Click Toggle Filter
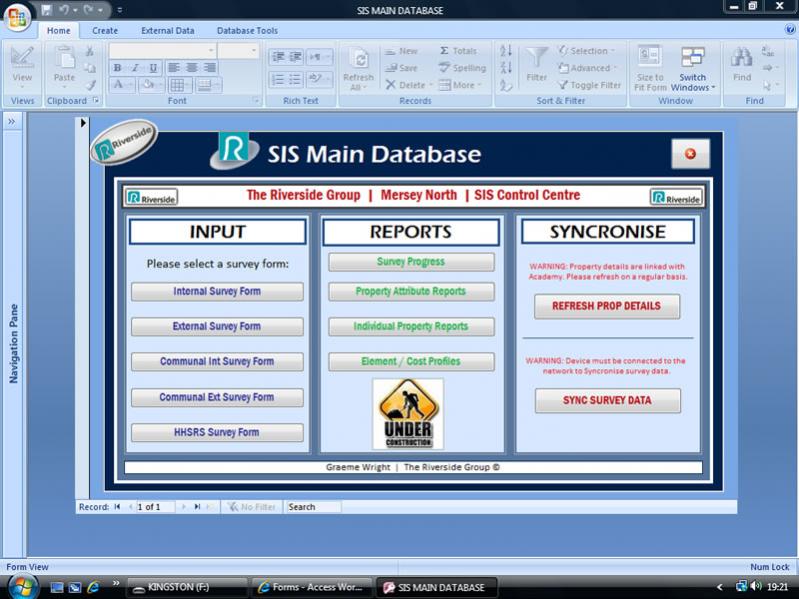 pos(590,85)
